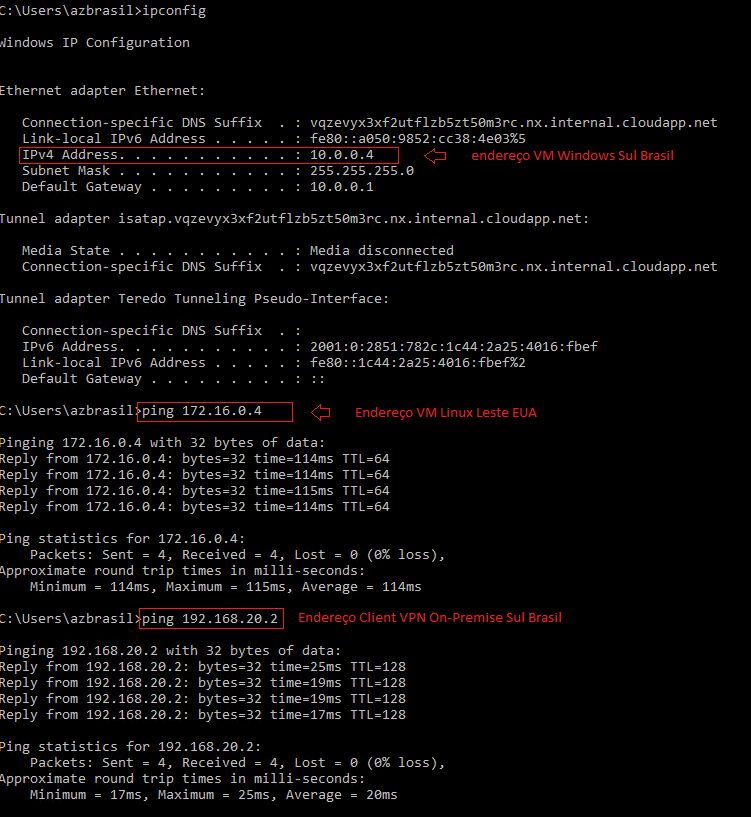Click link-local address fe80::a050:9852:cc38:4e03%5
This screenshot has width=751, height=817.
[x=417, y=139]
